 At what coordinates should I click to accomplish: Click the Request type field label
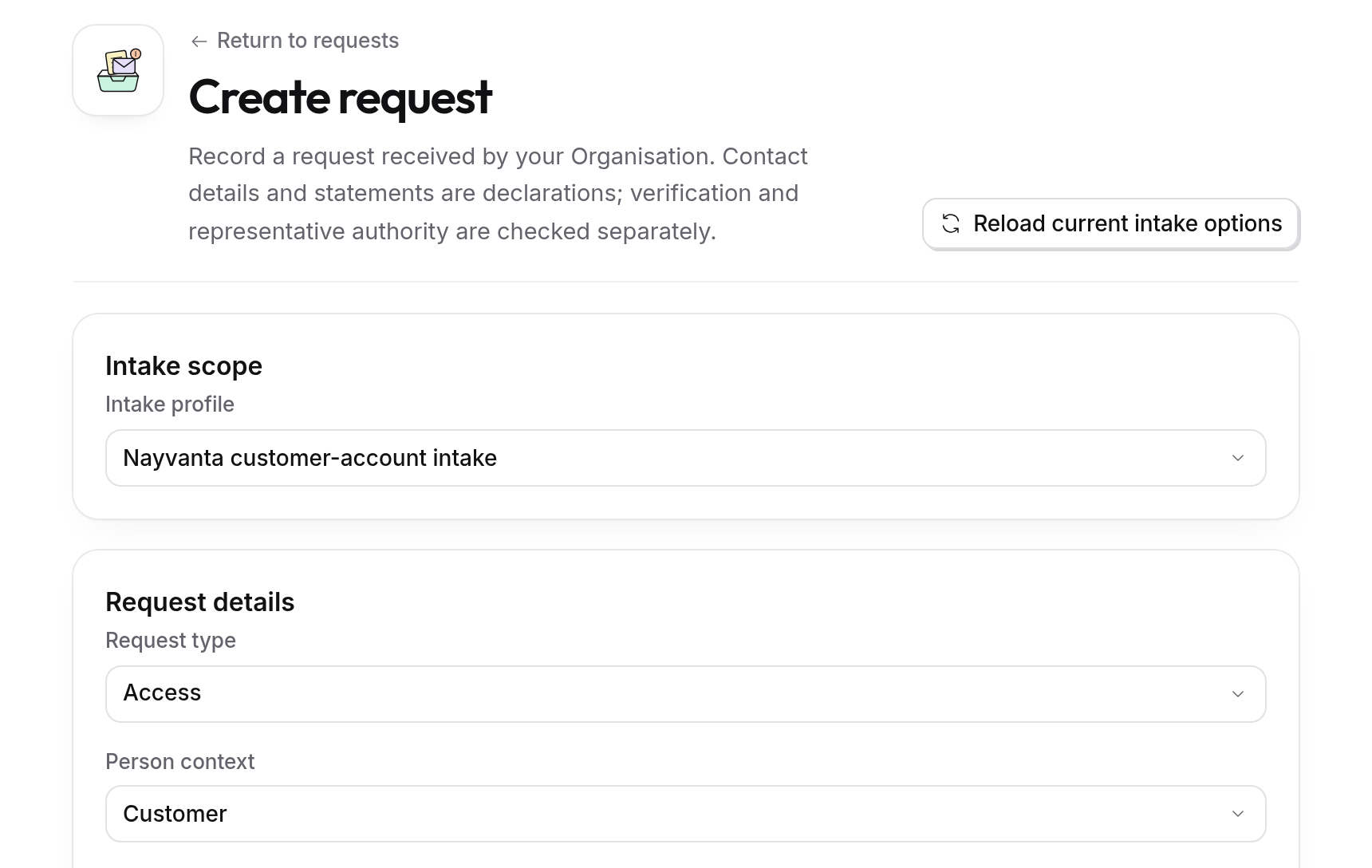pos(171,641)
